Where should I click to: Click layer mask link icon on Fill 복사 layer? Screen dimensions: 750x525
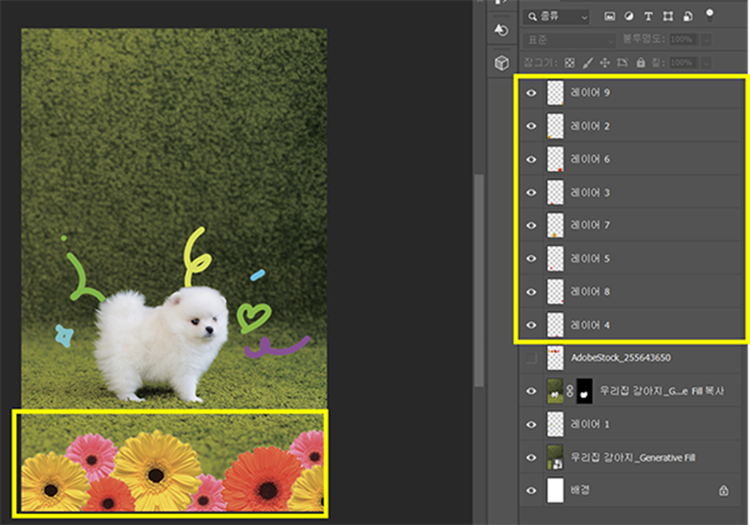pyautogui.click(x=570, y=392)
